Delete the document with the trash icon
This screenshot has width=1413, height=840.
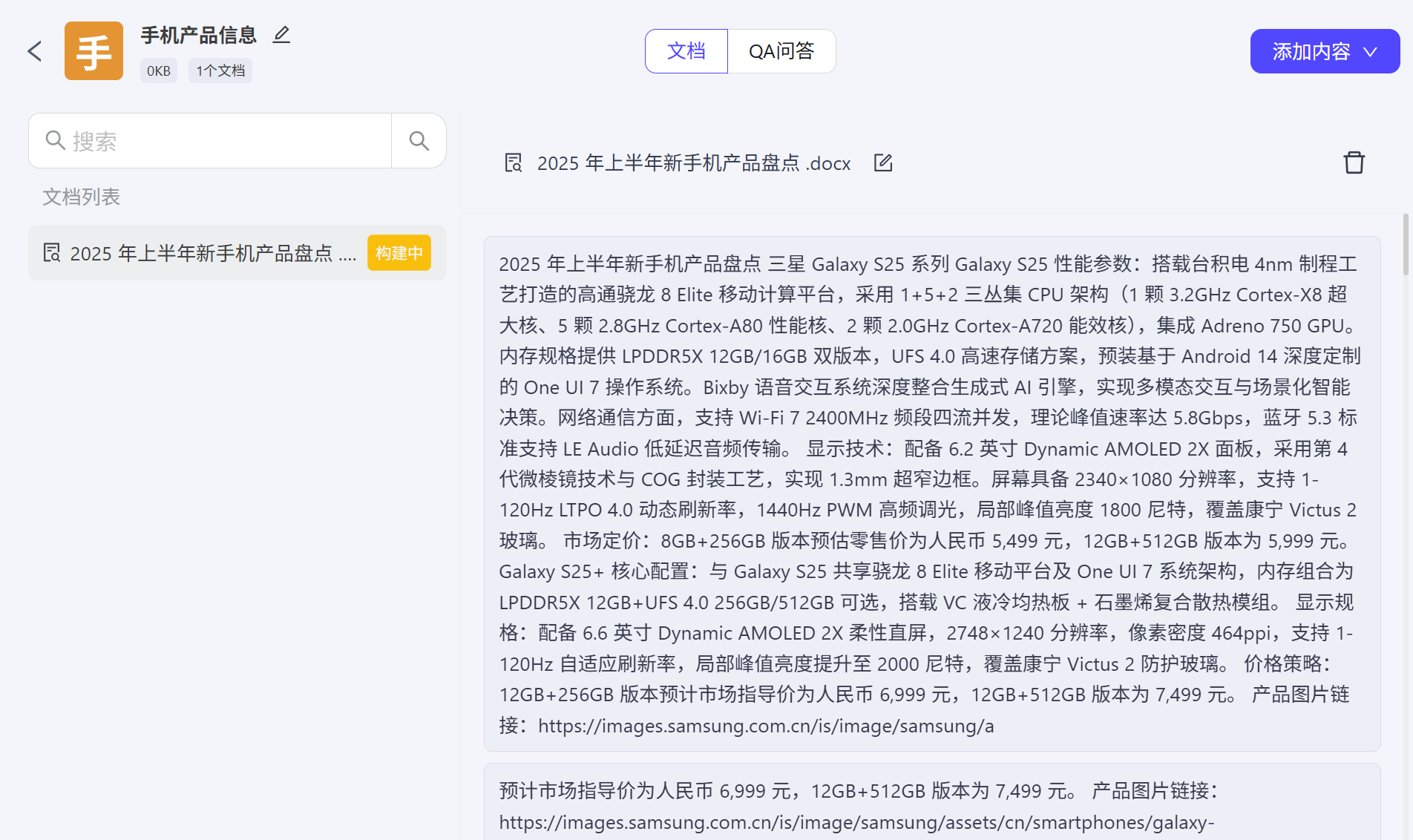point(1354,163)
